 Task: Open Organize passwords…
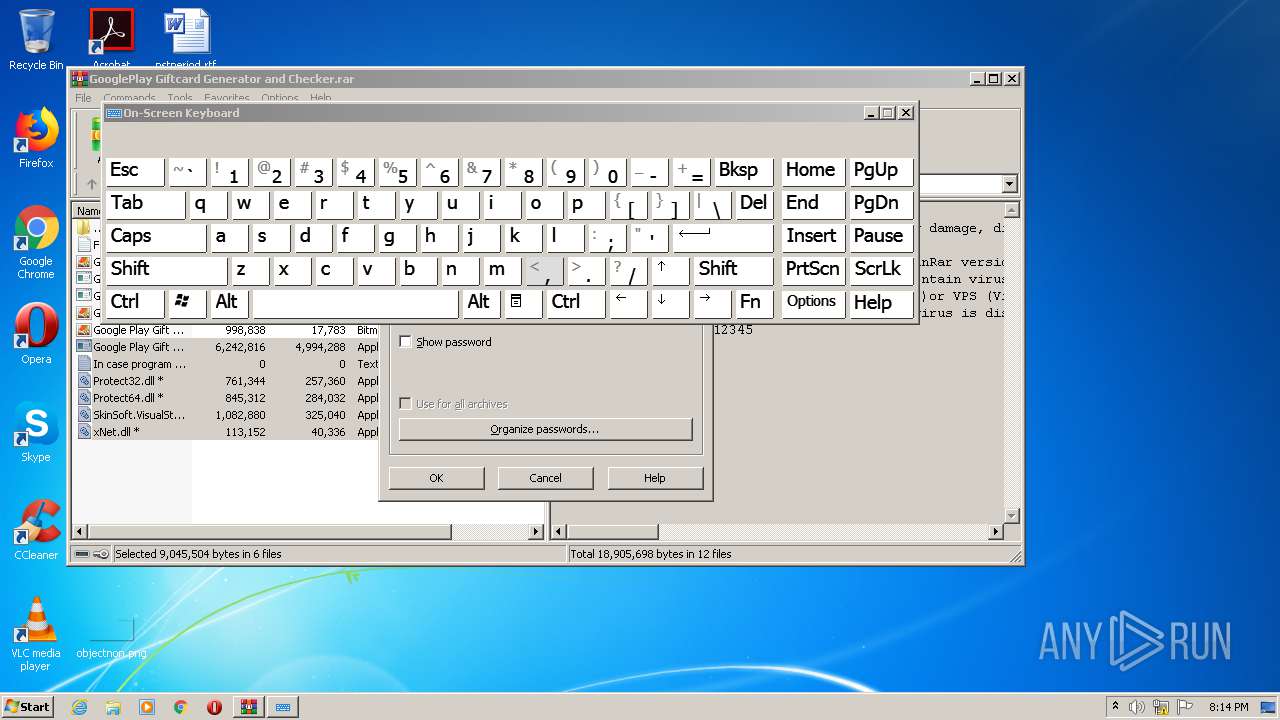545,429
